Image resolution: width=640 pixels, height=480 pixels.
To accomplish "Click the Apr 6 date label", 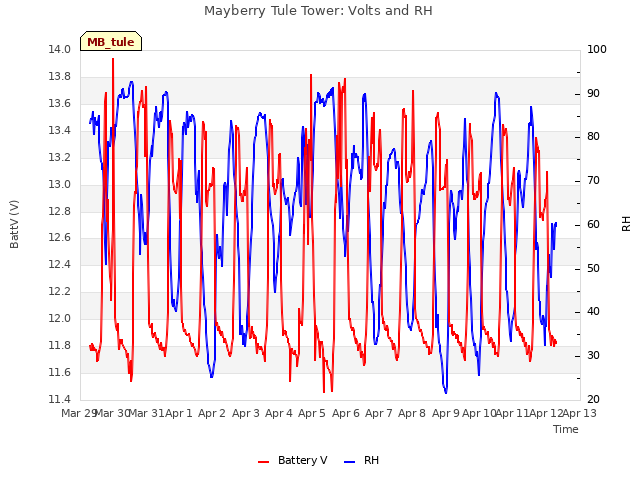I will pyautogui.click(x=346, y=413).
